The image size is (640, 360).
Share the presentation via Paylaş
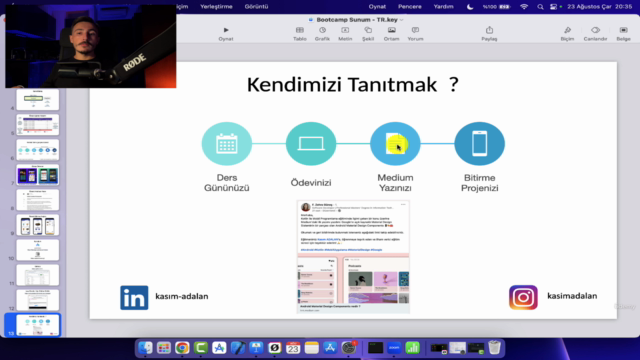(489, 34)
